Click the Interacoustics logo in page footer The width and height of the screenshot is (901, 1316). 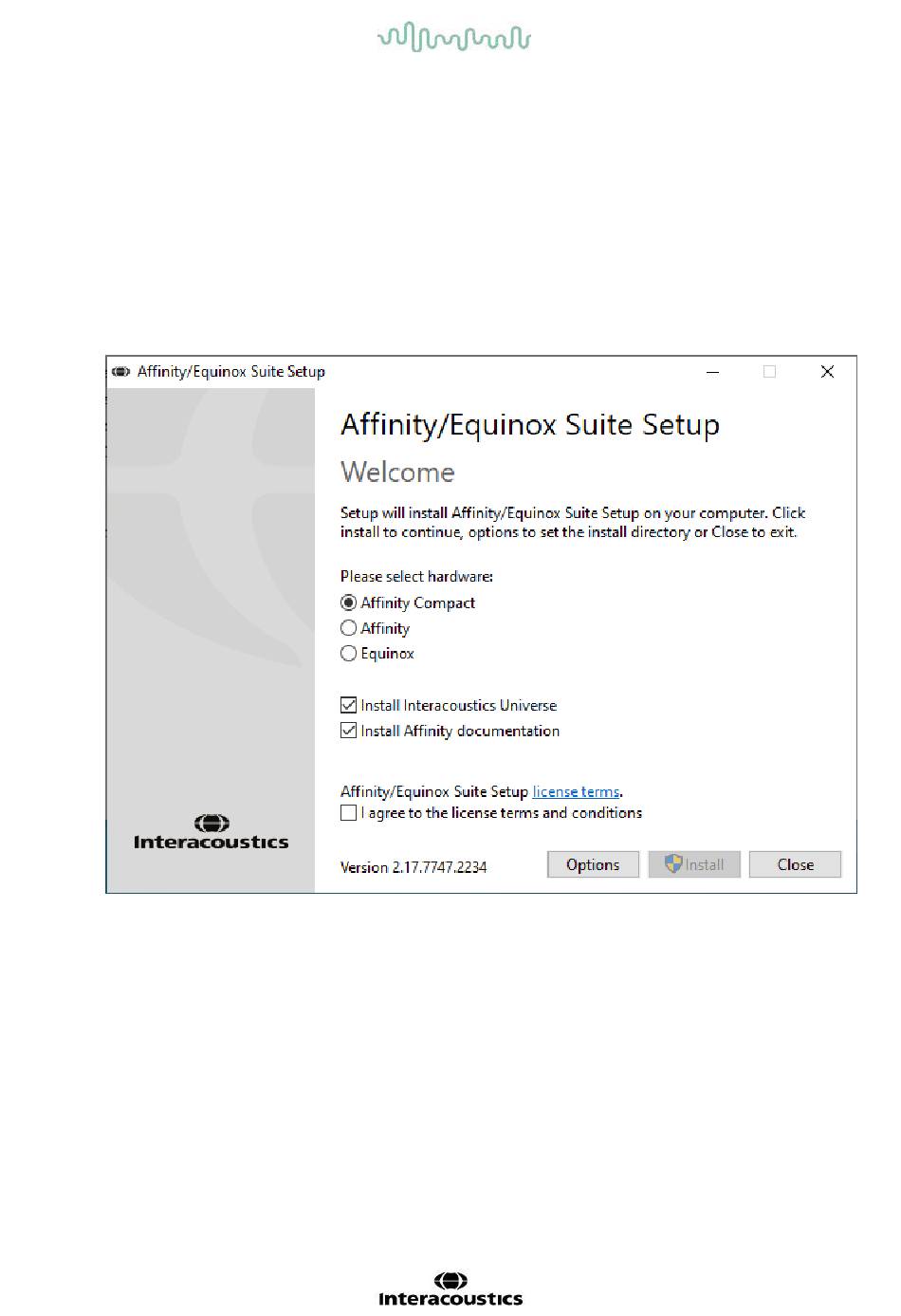pos(450,1290)
